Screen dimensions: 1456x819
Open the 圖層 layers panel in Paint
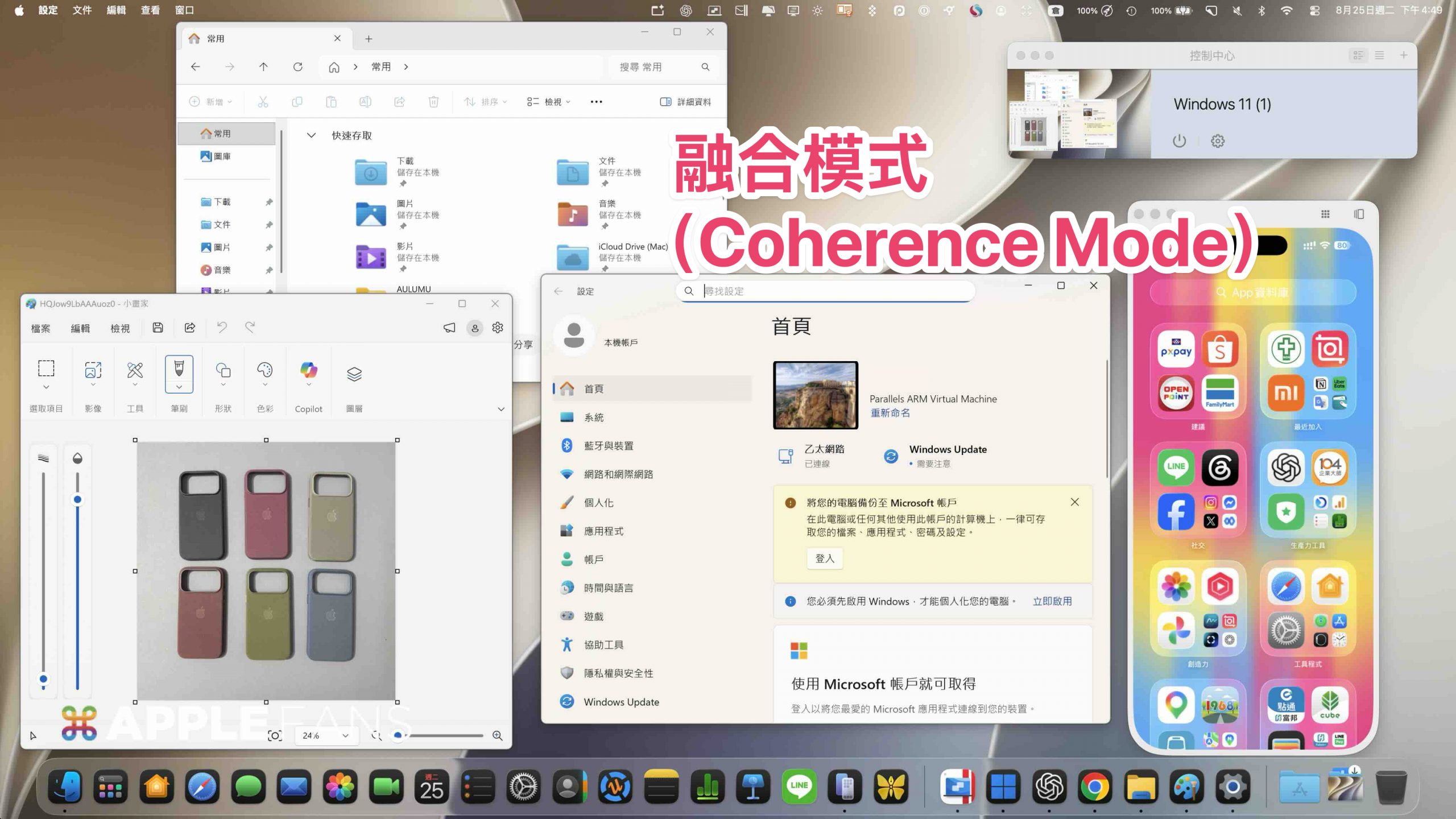[x=354, y=374]
